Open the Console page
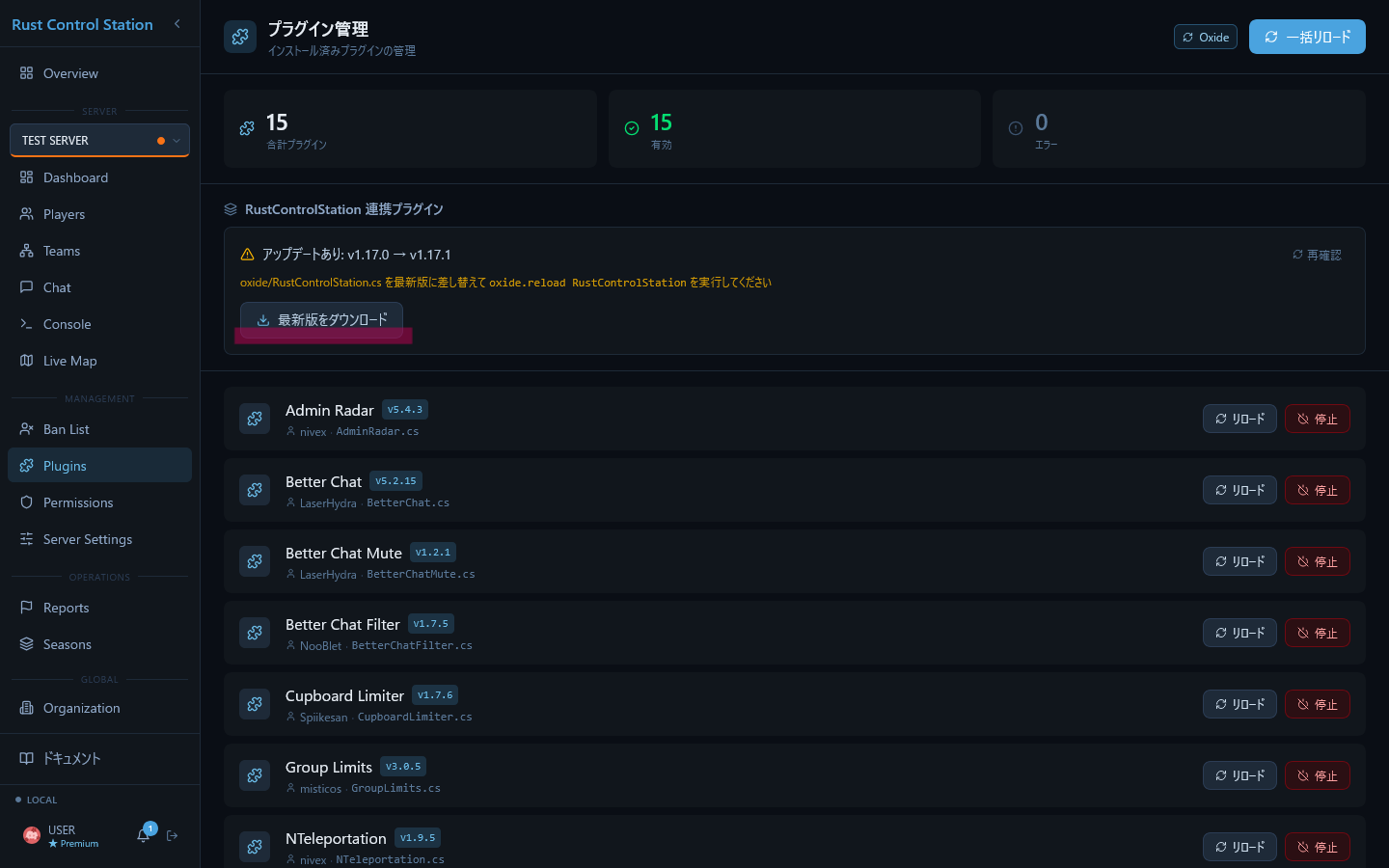 [99, 324]
